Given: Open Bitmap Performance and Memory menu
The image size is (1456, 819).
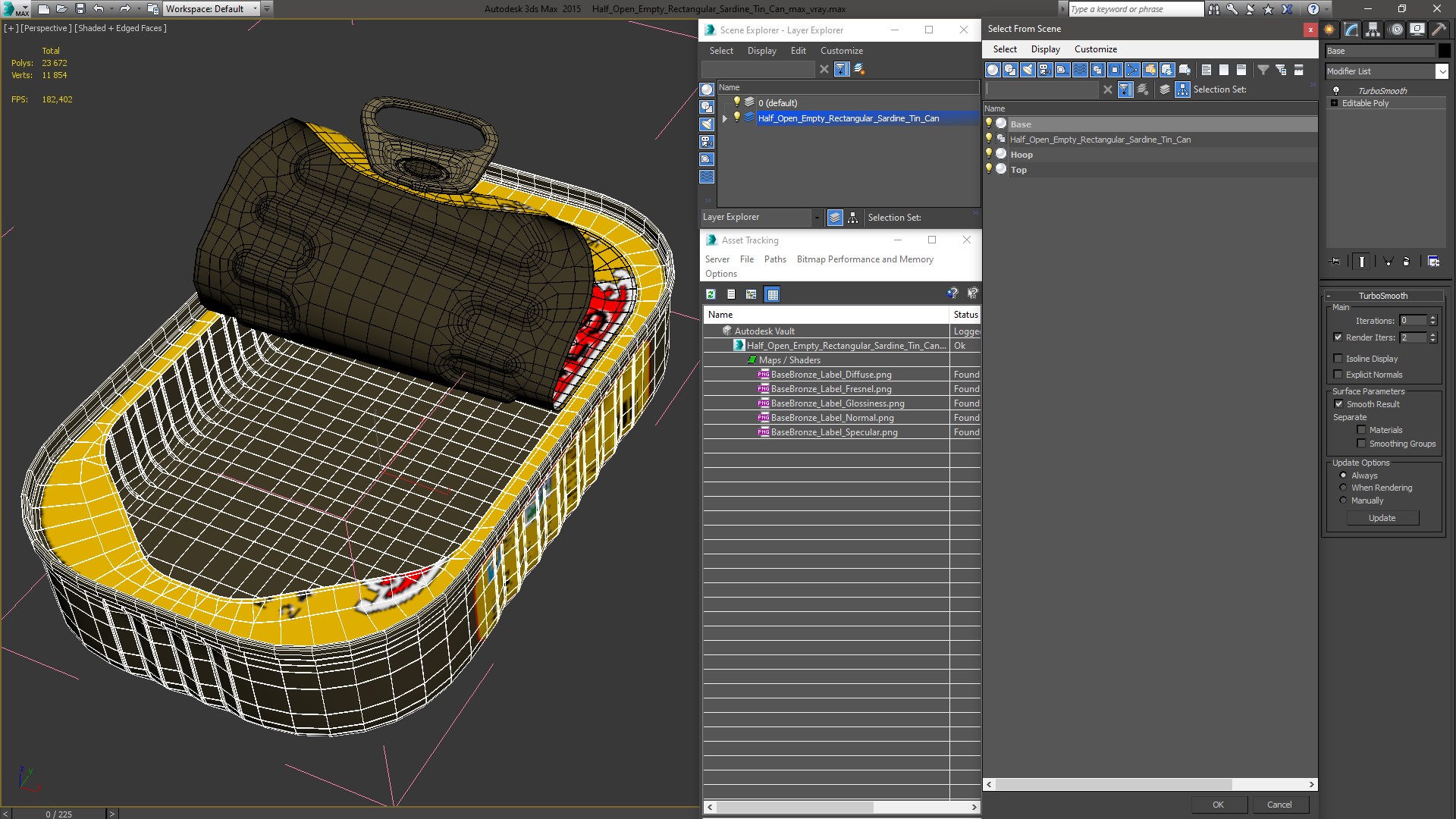Looking at the screenshot, I should pyautogui.click(x=864, y=259).
